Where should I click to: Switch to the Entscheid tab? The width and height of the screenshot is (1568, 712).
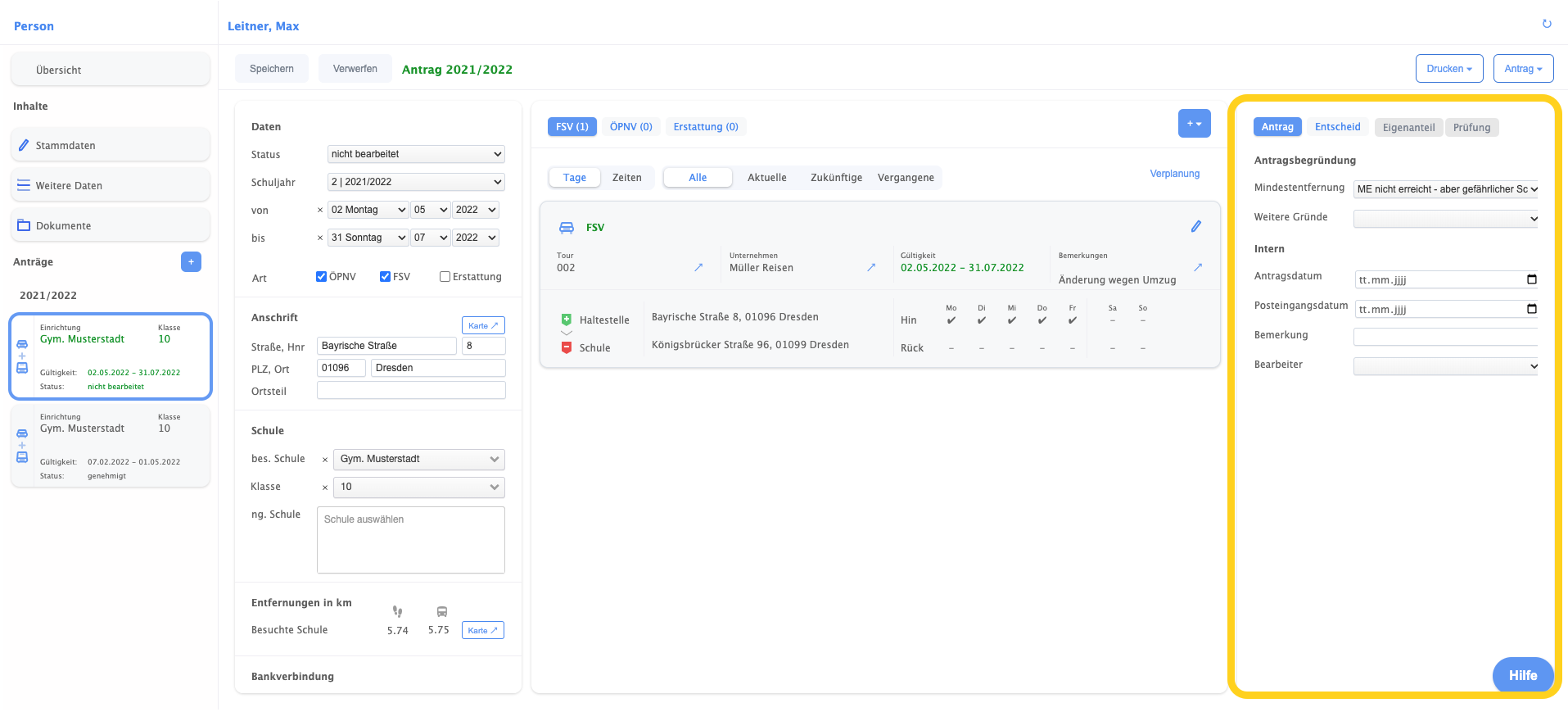point(1337,127)
